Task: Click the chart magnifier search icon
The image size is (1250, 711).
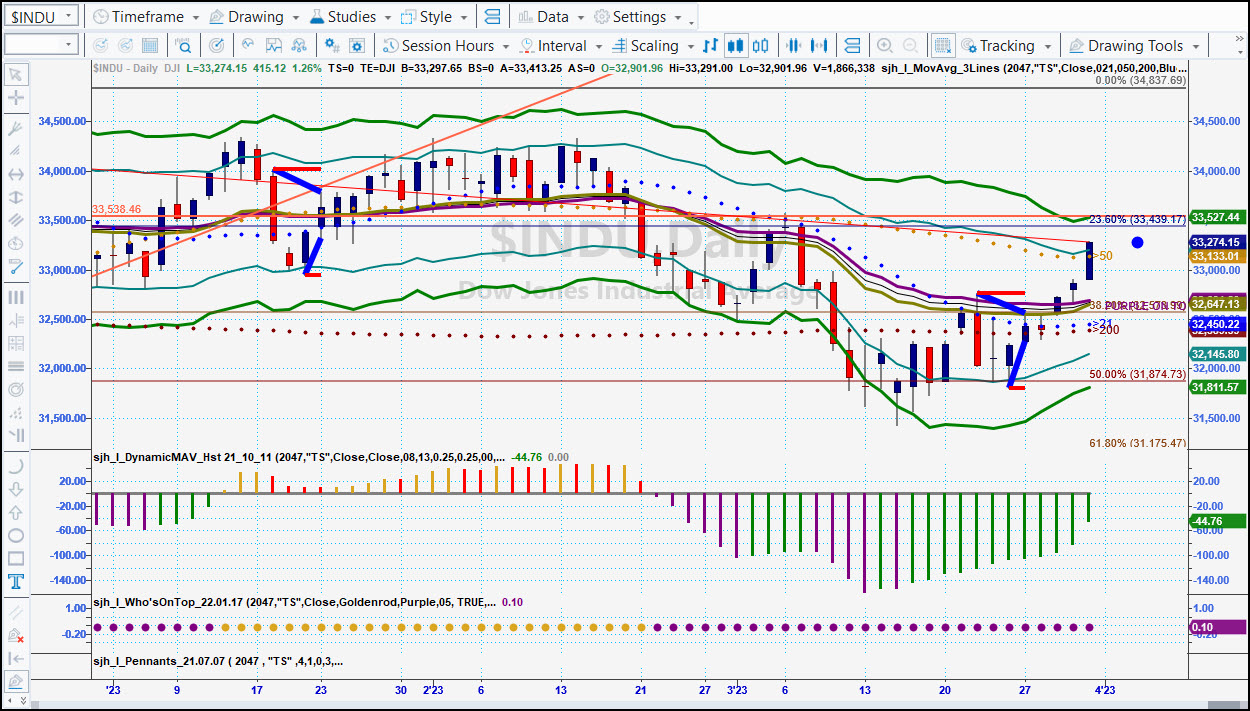Action: (x=184, y=45)
